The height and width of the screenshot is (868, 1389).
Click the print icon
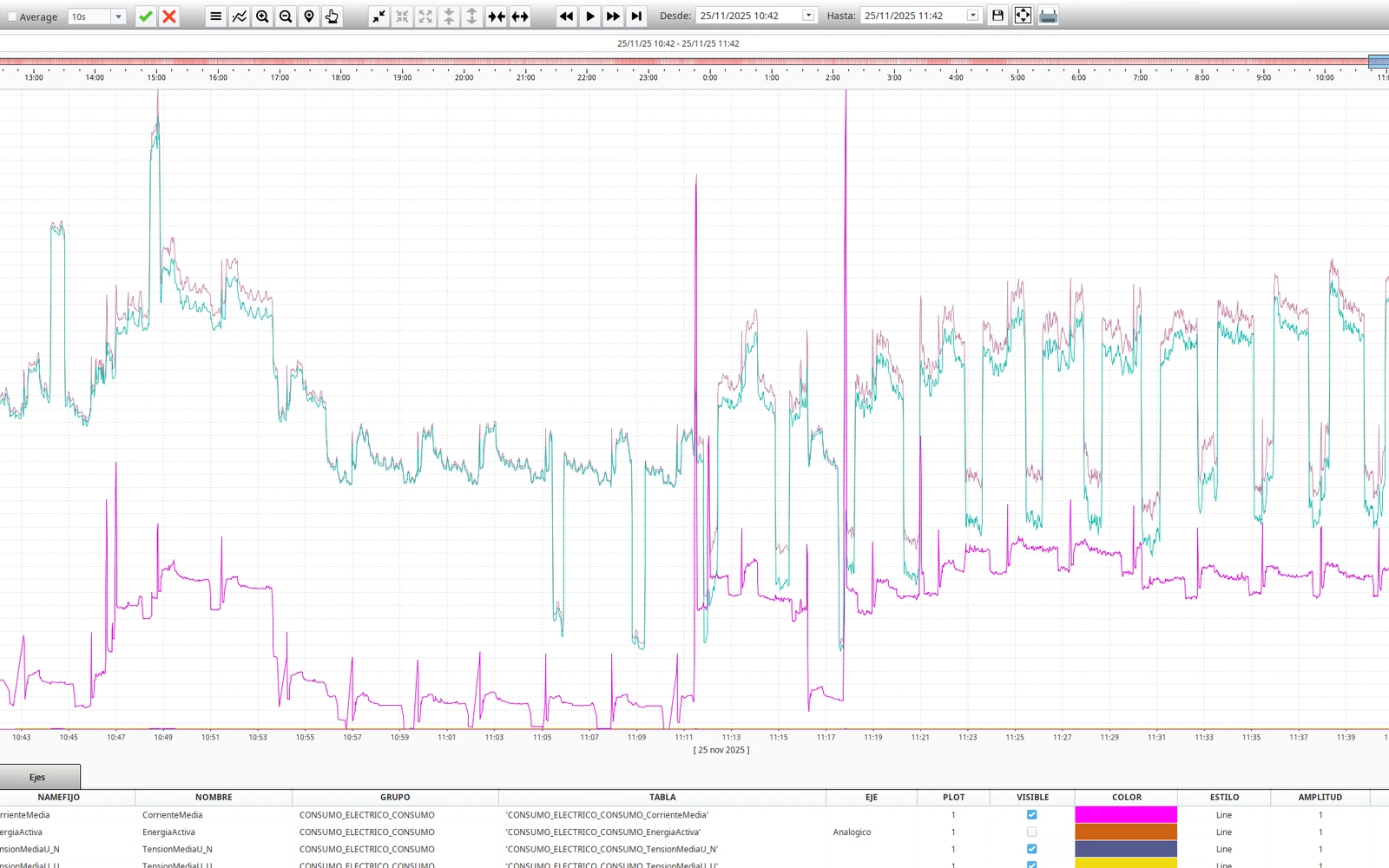coord(1048,16)
